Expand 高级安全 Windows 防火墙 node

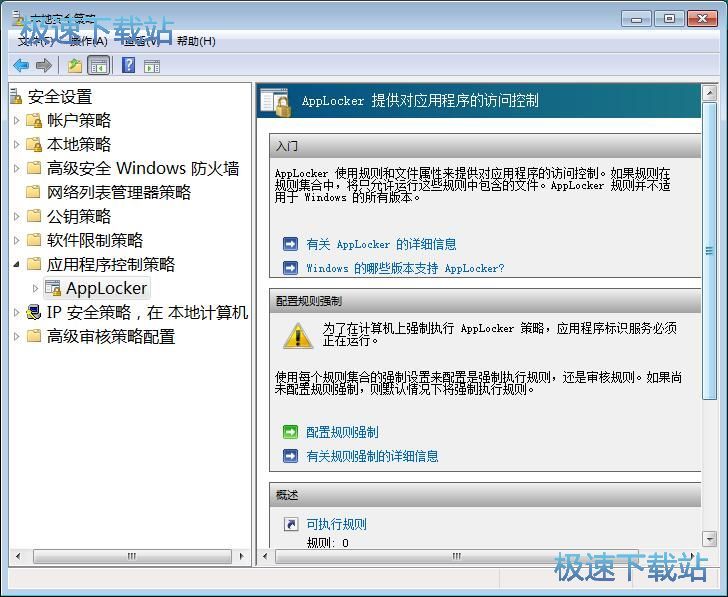pyautogui.click(x=17, y=168)
